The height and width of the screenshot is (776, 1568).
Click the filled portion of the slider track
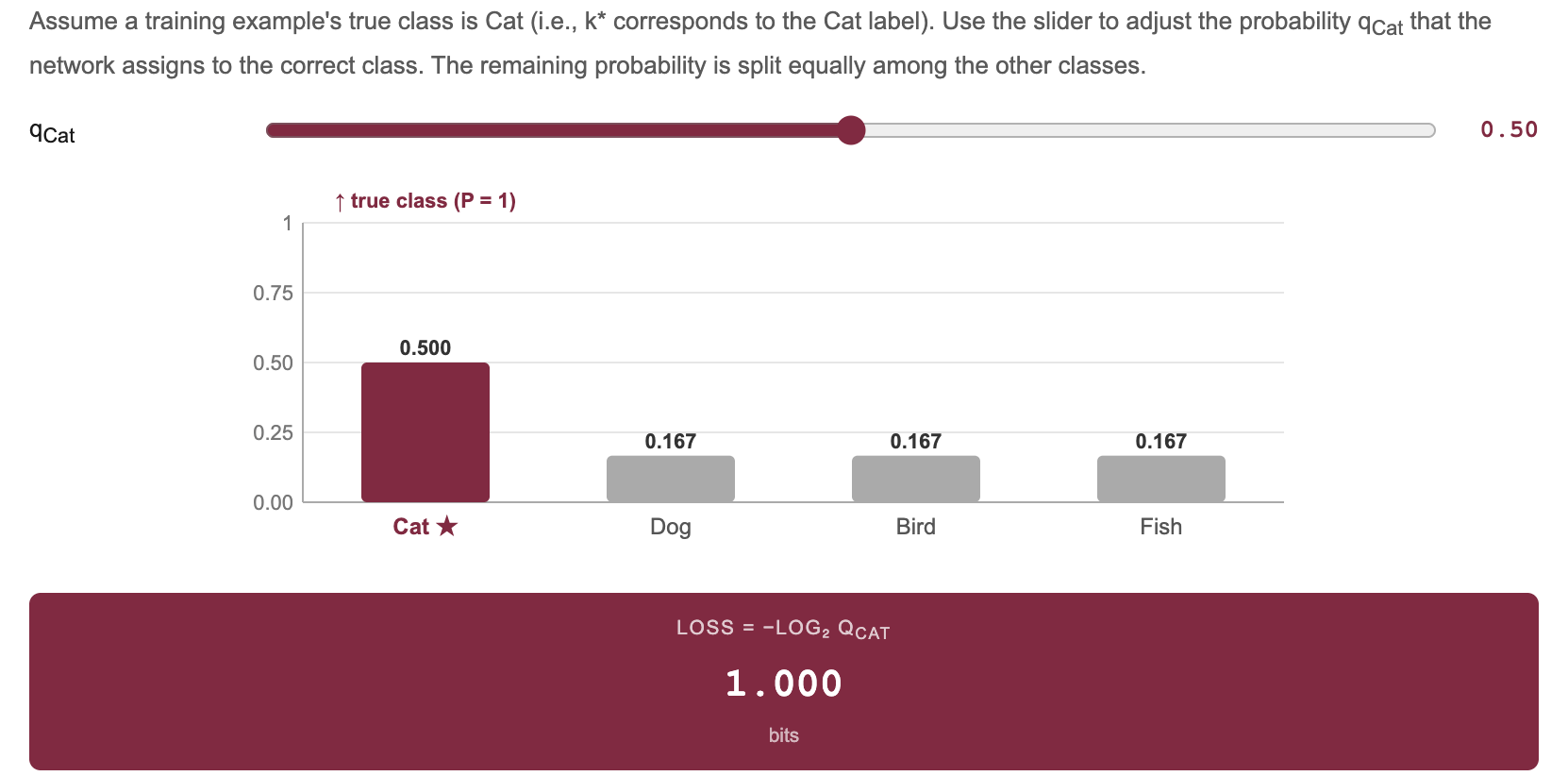tap(557, 129)
